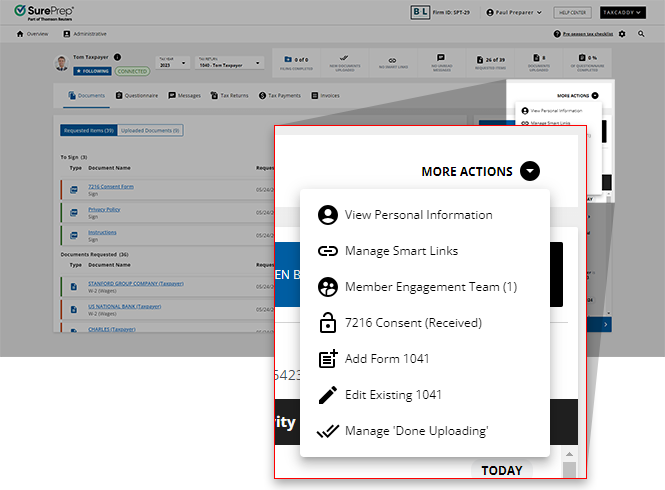
Task: Click the New Documents Uploaded checkmark icon
Action: pos(344,58)
